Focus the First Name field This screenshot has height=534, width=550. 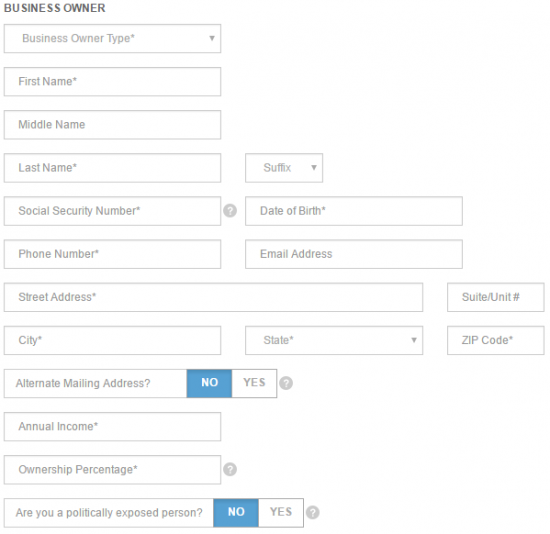coord(112,82)
